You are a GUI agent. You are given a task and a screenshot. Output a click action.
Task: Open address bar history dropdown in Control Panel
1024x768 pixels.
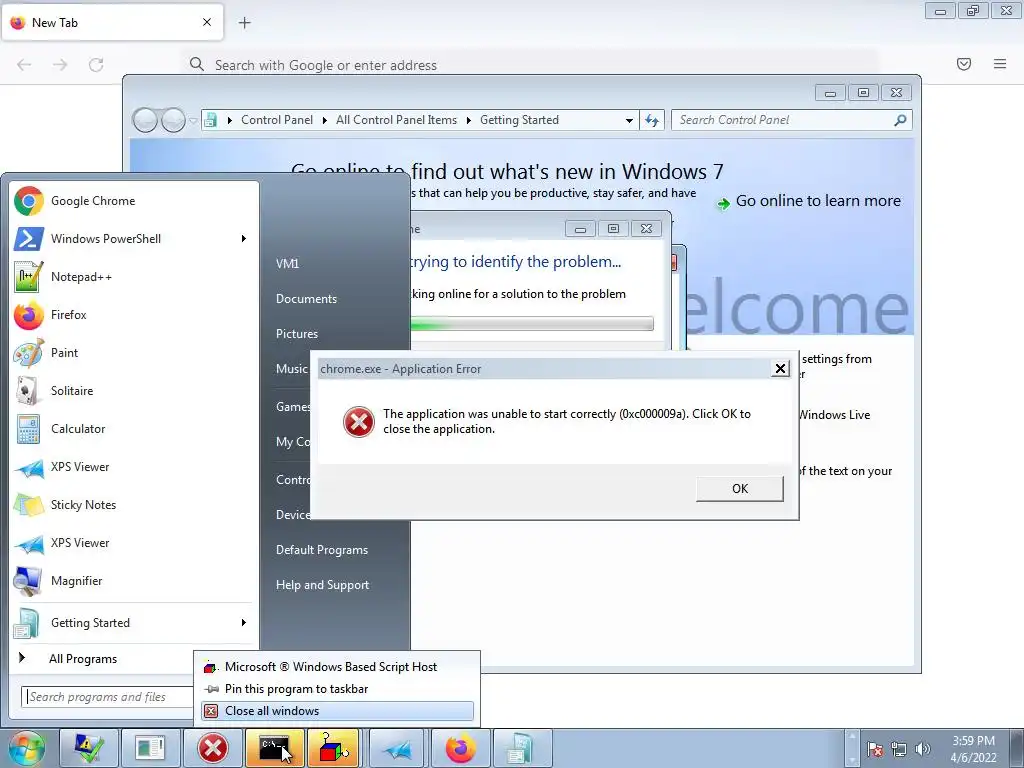click(629, 121)
